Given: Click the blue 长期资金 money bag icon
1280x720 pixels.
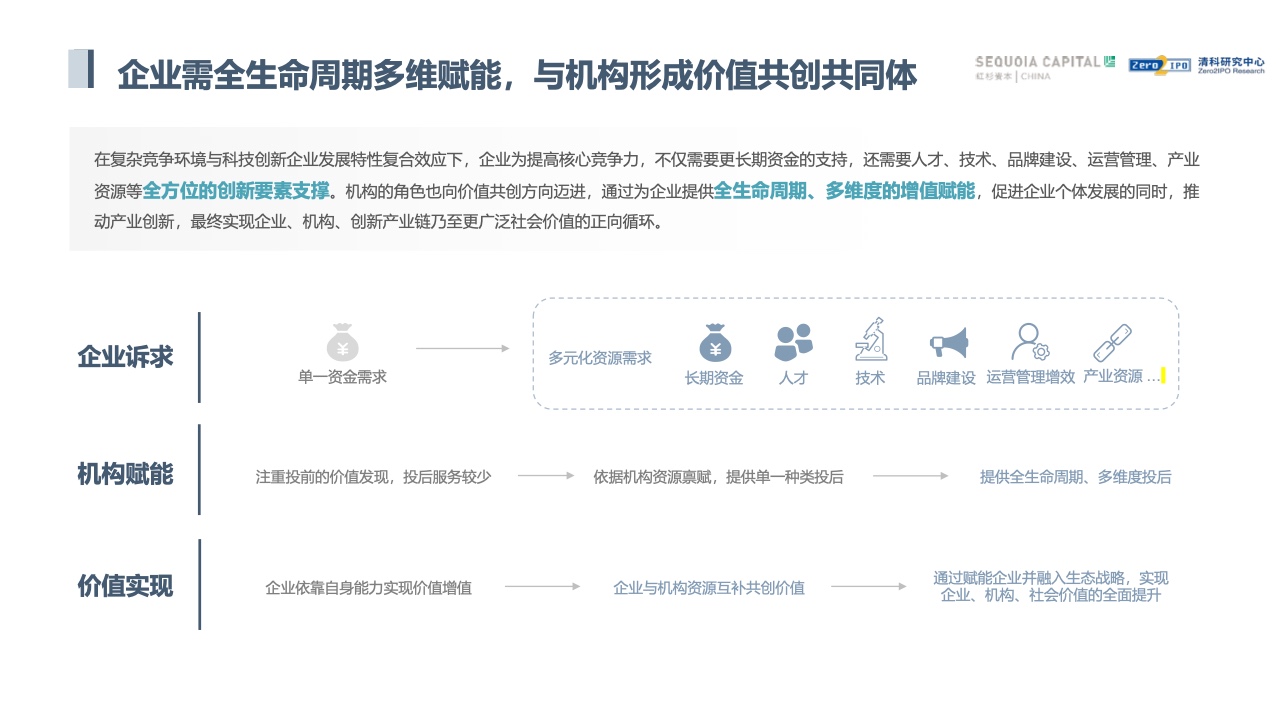Looking at the screenshot, I should coord(714,343).
